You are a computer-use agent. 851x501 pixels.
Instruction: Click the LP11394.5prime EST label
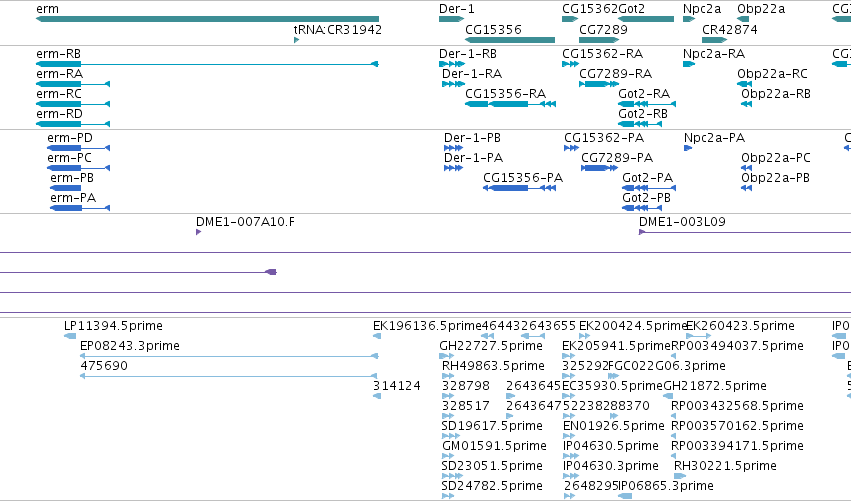[113, 326]
